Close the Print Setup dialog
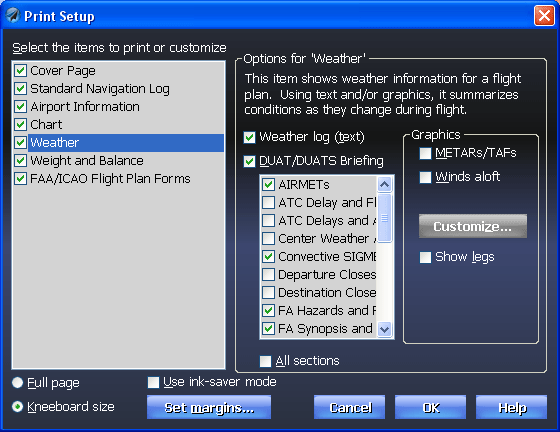Screen dimensions: 560x432 tap(544, 16)
